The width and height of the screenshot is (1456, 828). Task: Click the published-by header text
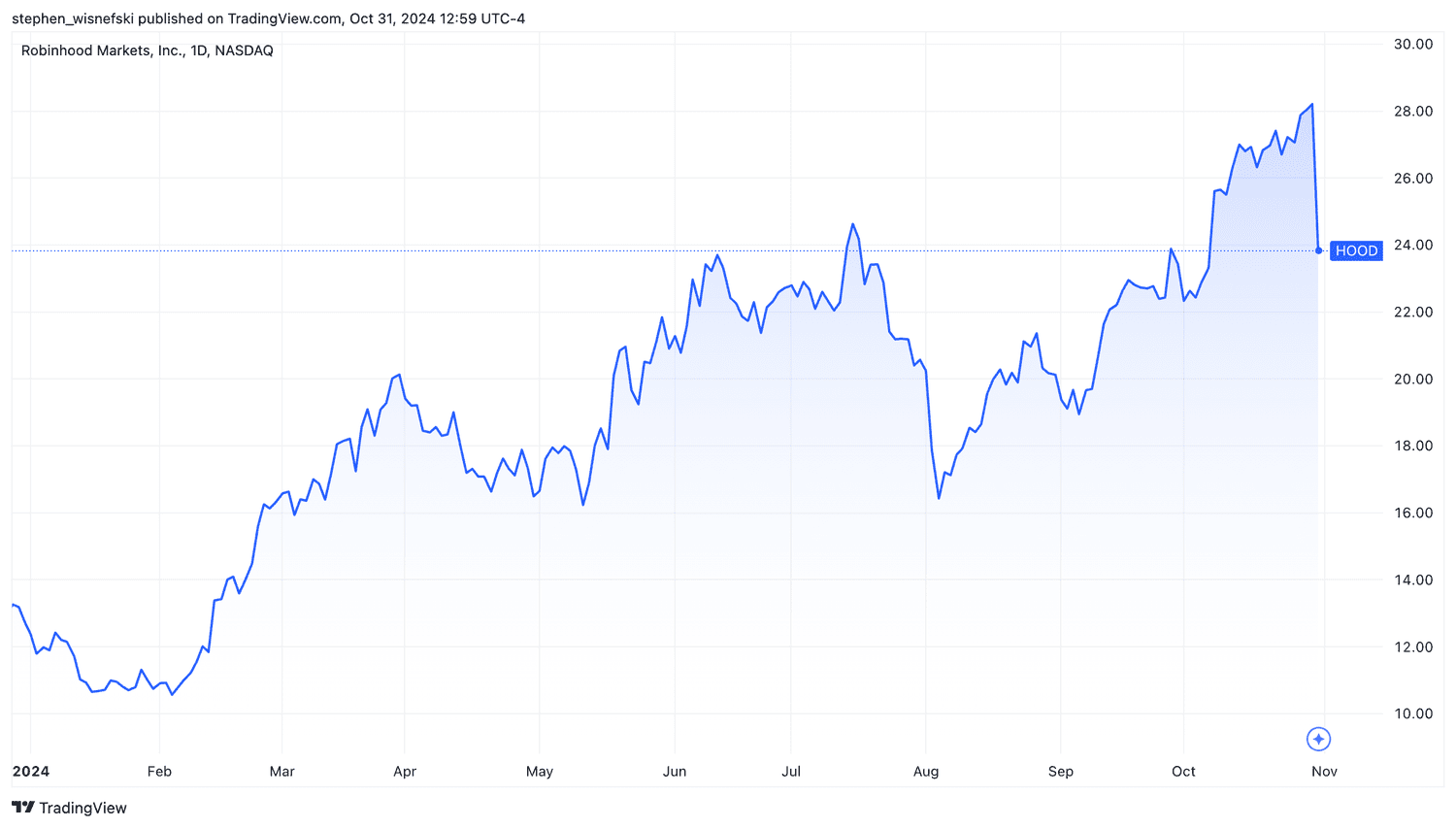pyautogui.click(x=268, y=18)
